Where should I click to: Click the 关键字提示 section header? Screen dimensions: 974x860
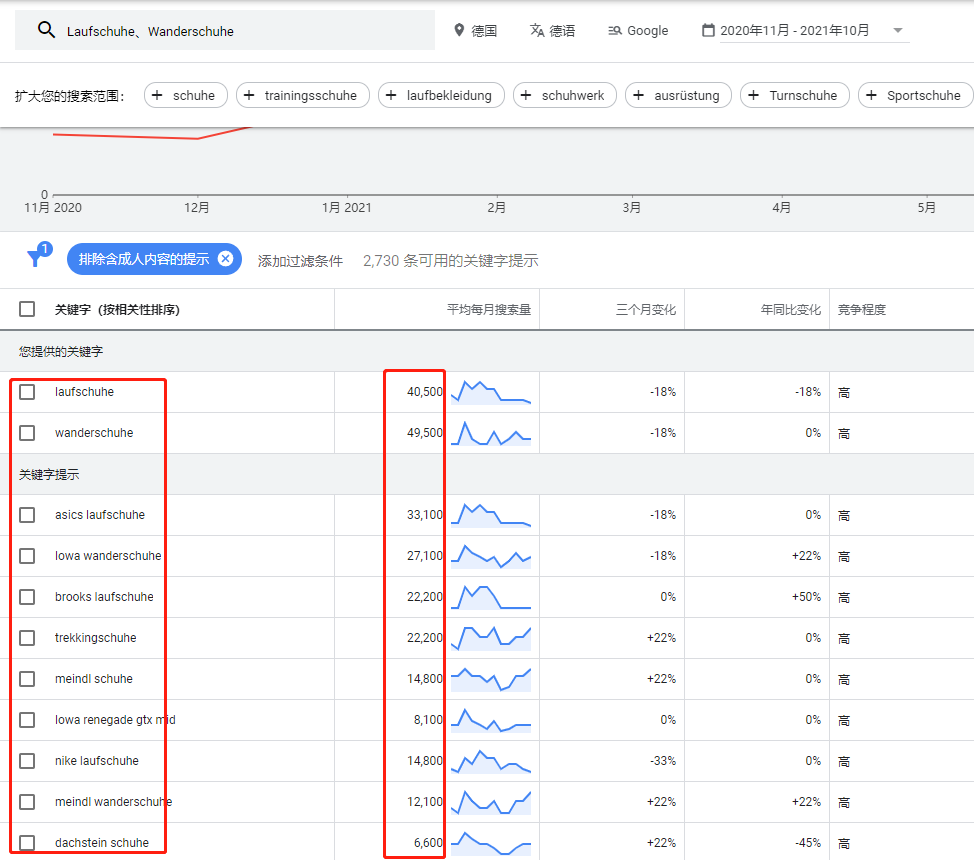coord(48,474)
